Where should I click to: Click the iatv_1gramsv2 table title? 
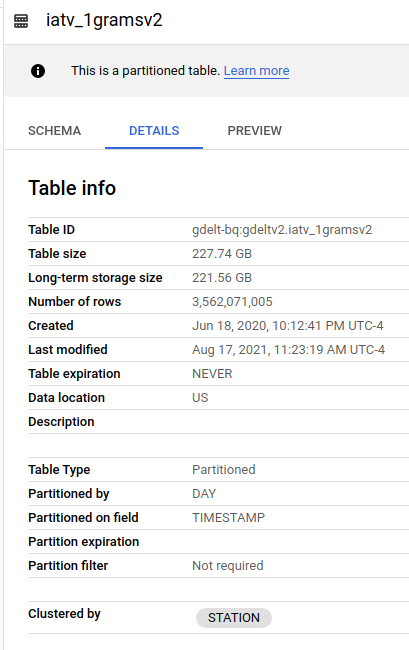point(104,20)
